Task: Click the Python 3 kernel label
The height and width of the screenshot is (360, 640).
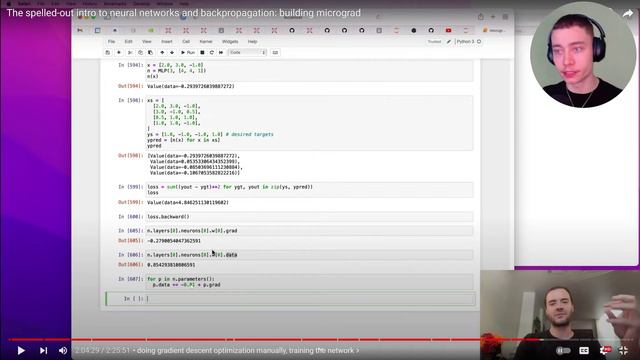Action: [x=465, y=42]
